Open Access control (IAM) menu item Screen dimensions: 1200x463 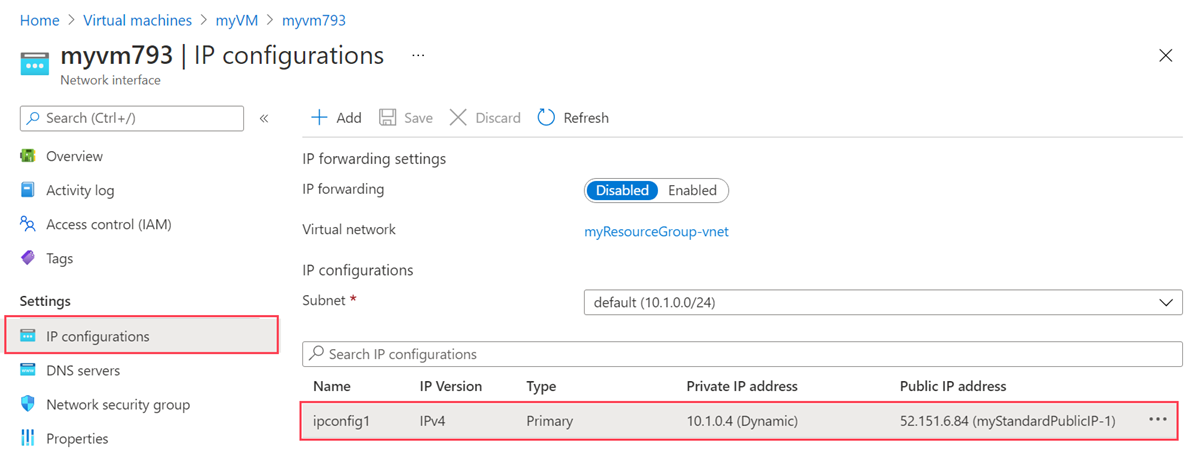109,224
